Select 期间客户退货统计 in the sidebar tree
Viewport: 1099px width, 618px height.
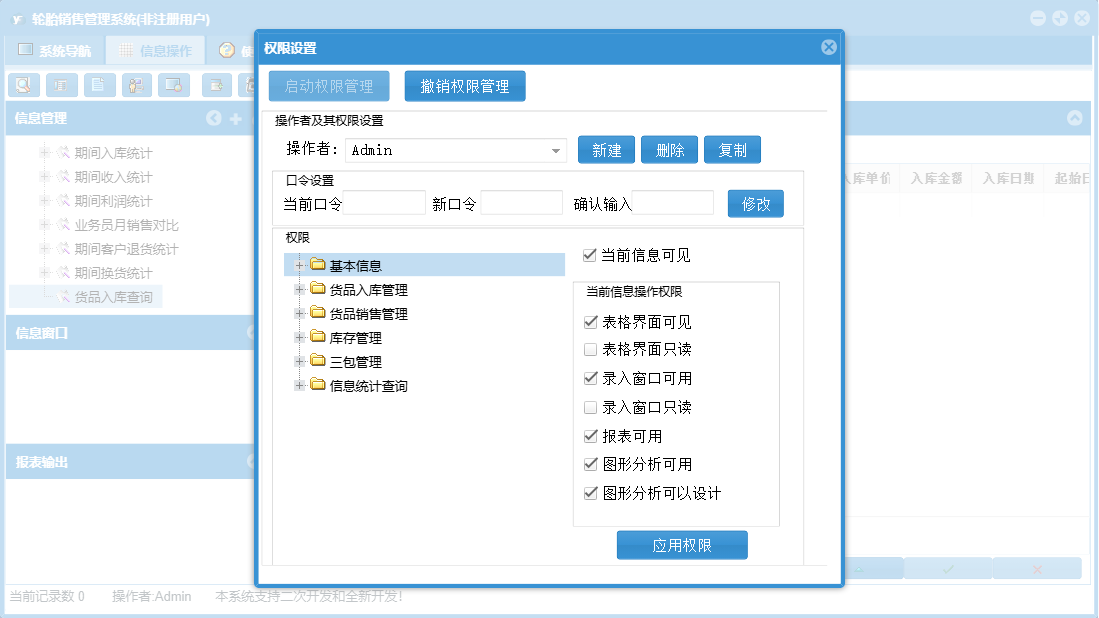tap(126, 249)
